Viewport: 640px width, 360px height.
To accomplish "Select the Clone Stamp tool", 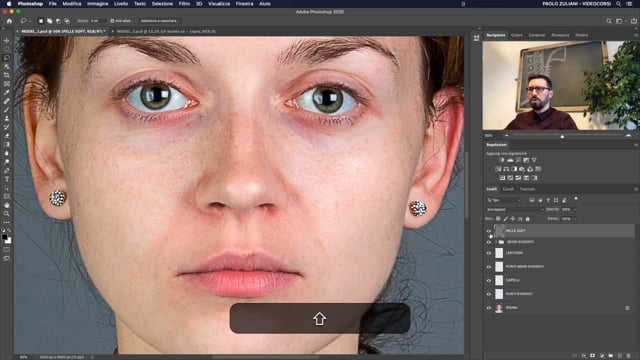I will [7, 118].
